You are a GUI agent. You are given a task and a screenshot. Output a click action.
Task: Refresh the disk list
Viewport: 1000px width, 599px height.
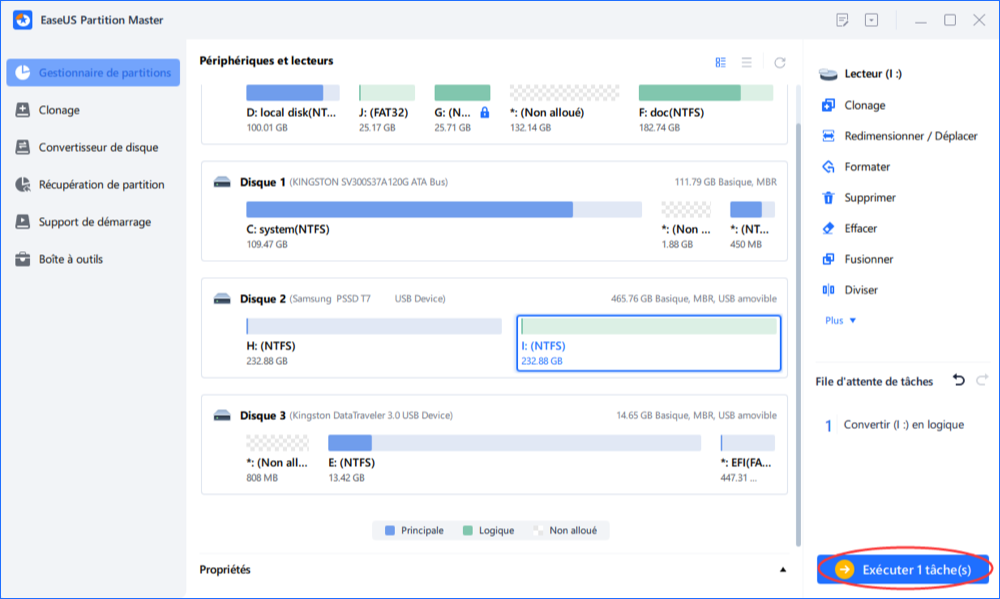[780, 62]
